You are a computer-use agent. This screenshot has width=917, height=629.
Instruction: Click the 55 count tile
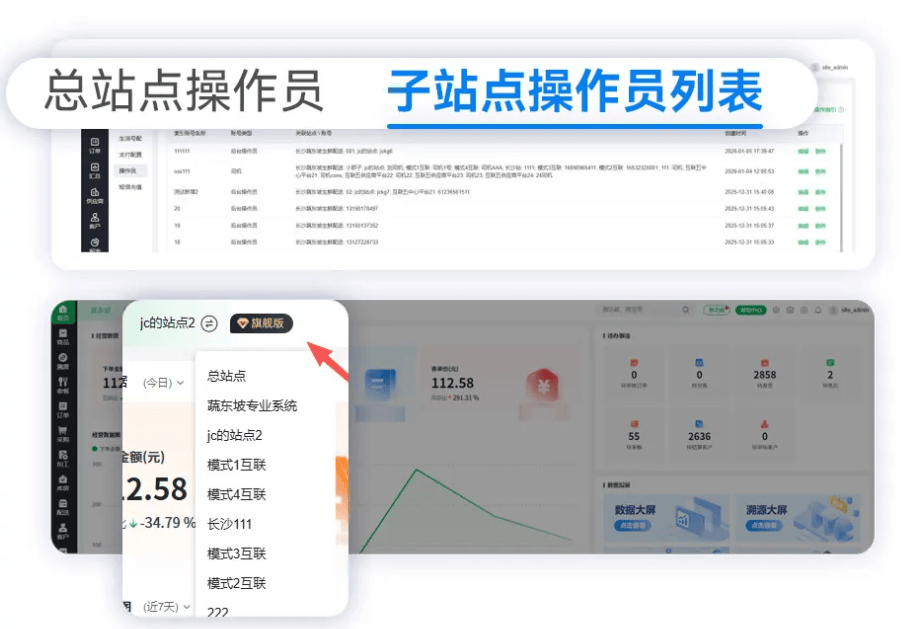click(x=634, y=436)
